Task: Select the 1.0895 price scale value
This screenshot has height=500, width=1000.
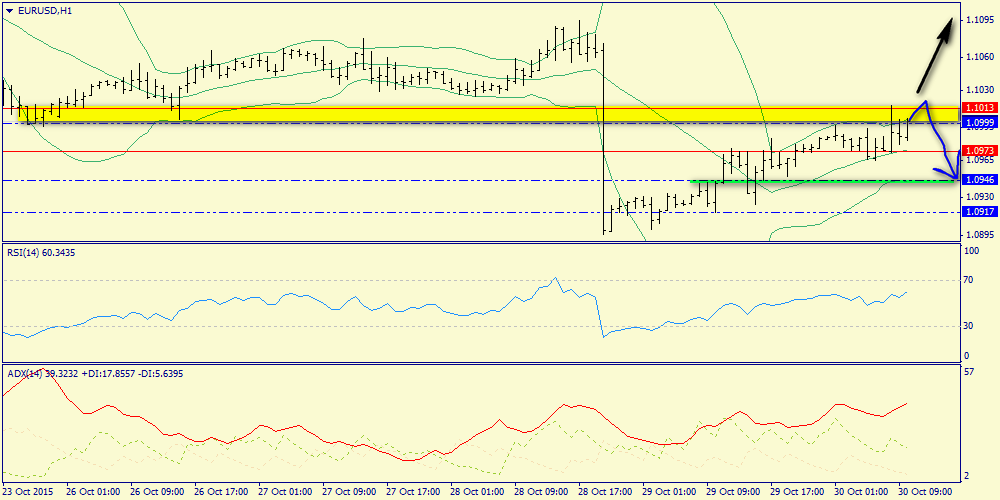Action: point(980,235)
